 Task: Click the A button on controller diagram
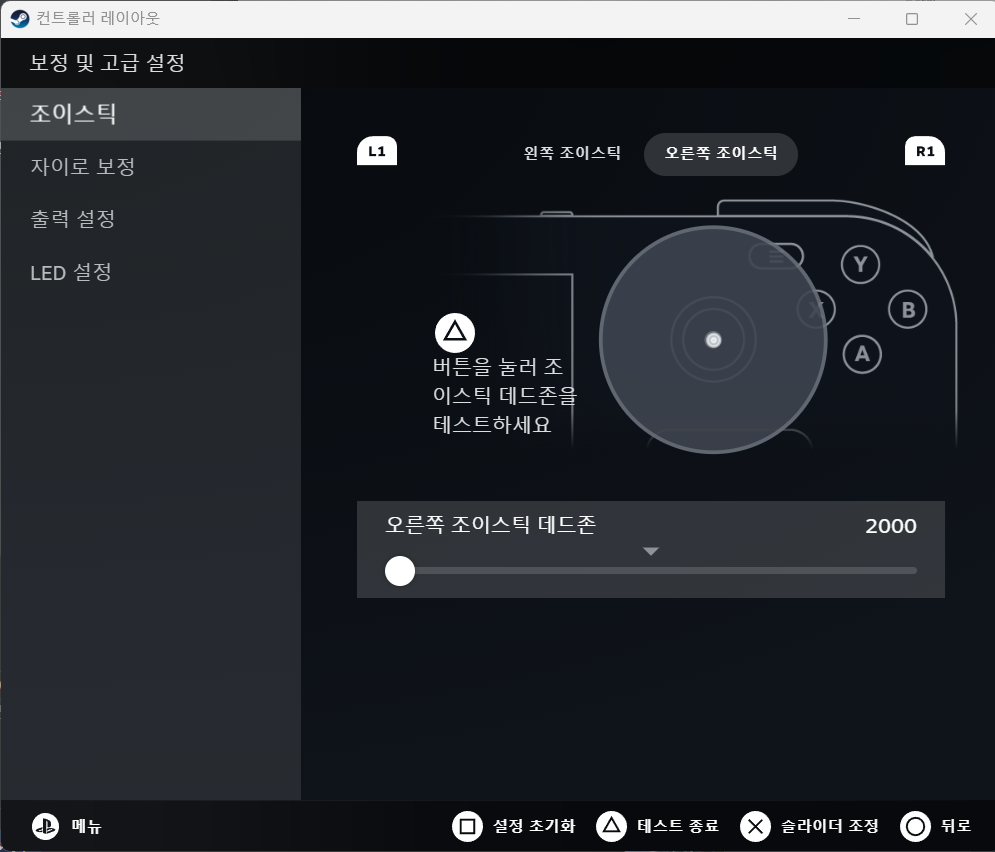[862, 353]
